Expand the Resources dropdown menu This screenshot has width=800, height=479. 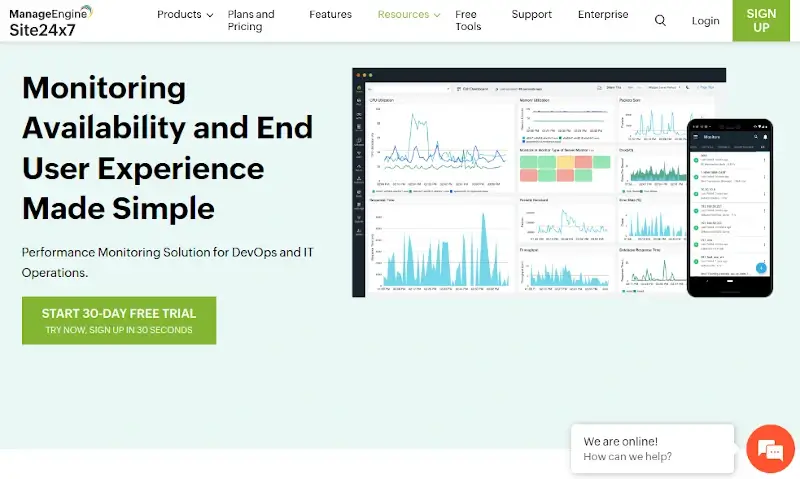409,14
